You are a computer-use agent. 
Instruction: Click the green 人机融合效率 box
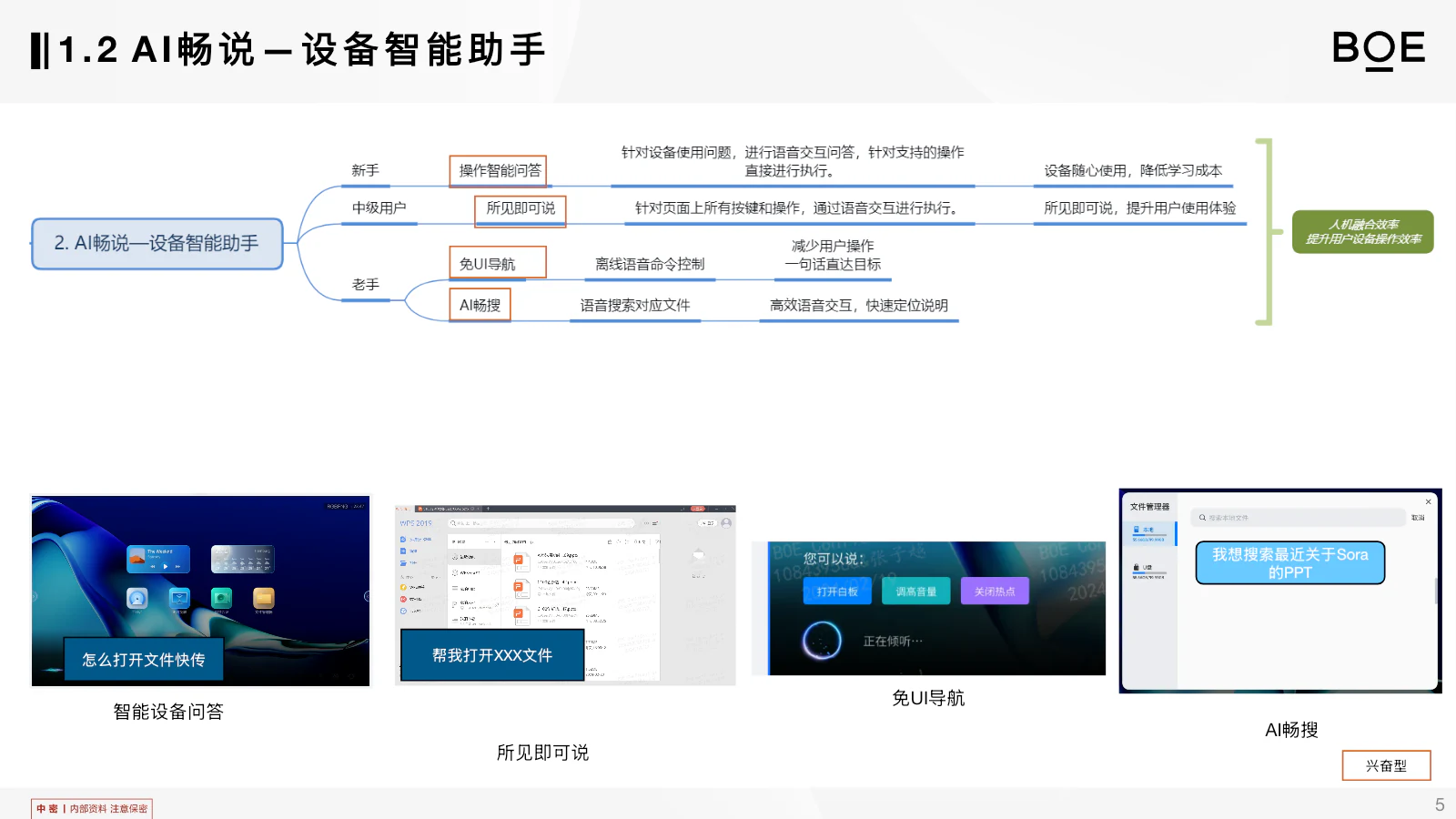[x=1363, y=232]
